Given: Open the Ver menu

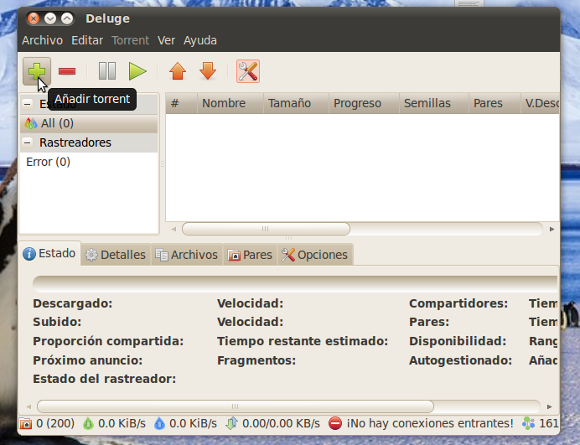Looking at the screenshot, I should (166, 40).
